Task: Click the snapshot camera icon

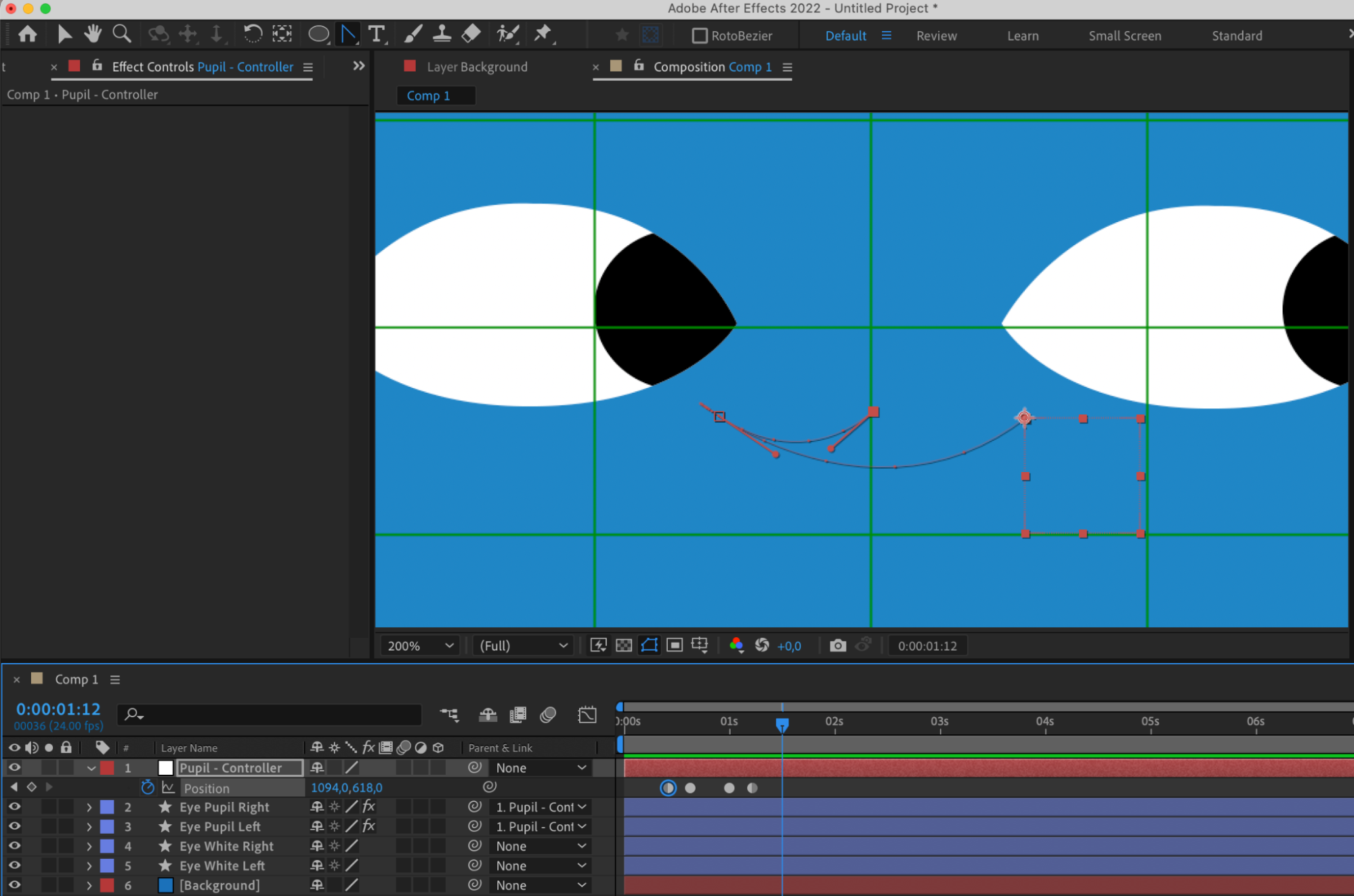Action: [838, 645]
